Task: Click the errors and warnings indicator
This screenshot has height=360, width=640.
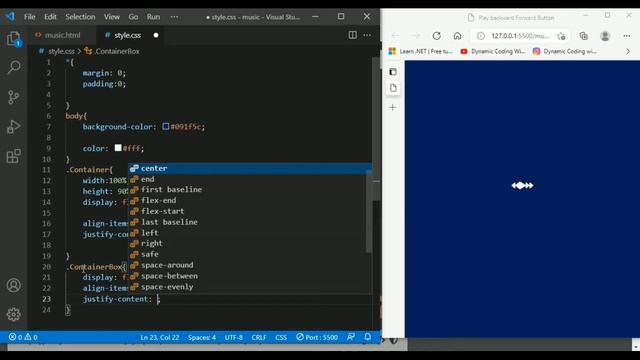Action: pyautogui.click(x=23, y=337)
